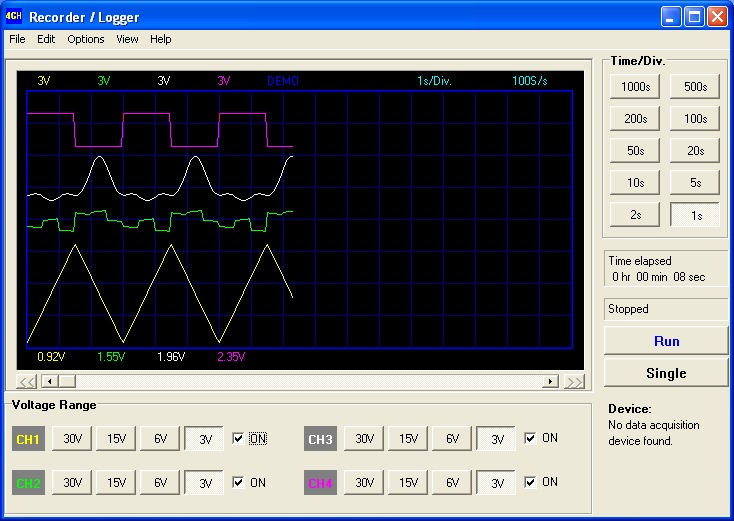Viewport: 734px width, 521px height.
Task: Set Time/Div to 200s
Action: coord(635,119)
